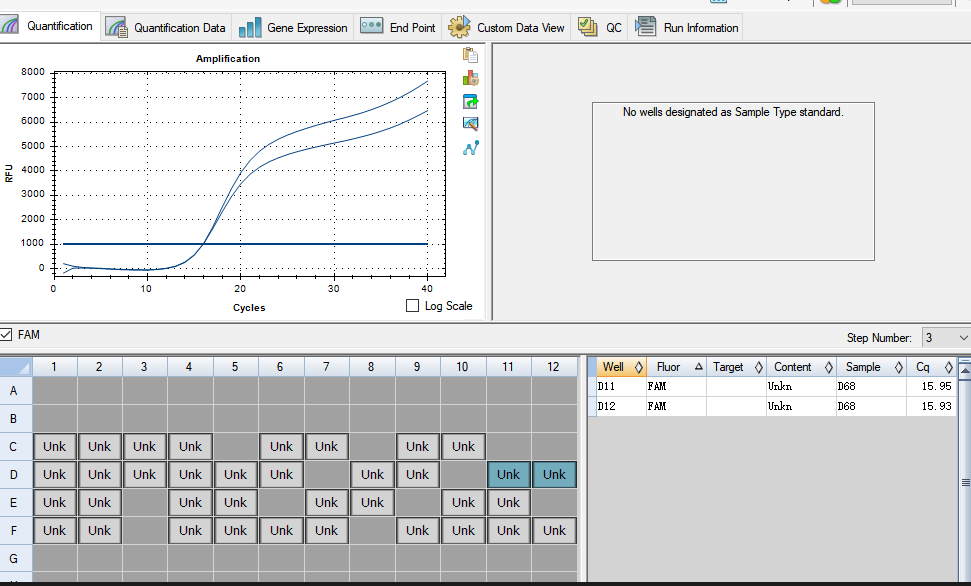971x586 pixels.
Task: Click QC tab checkmark icon
Action: [x=587, y=27]
